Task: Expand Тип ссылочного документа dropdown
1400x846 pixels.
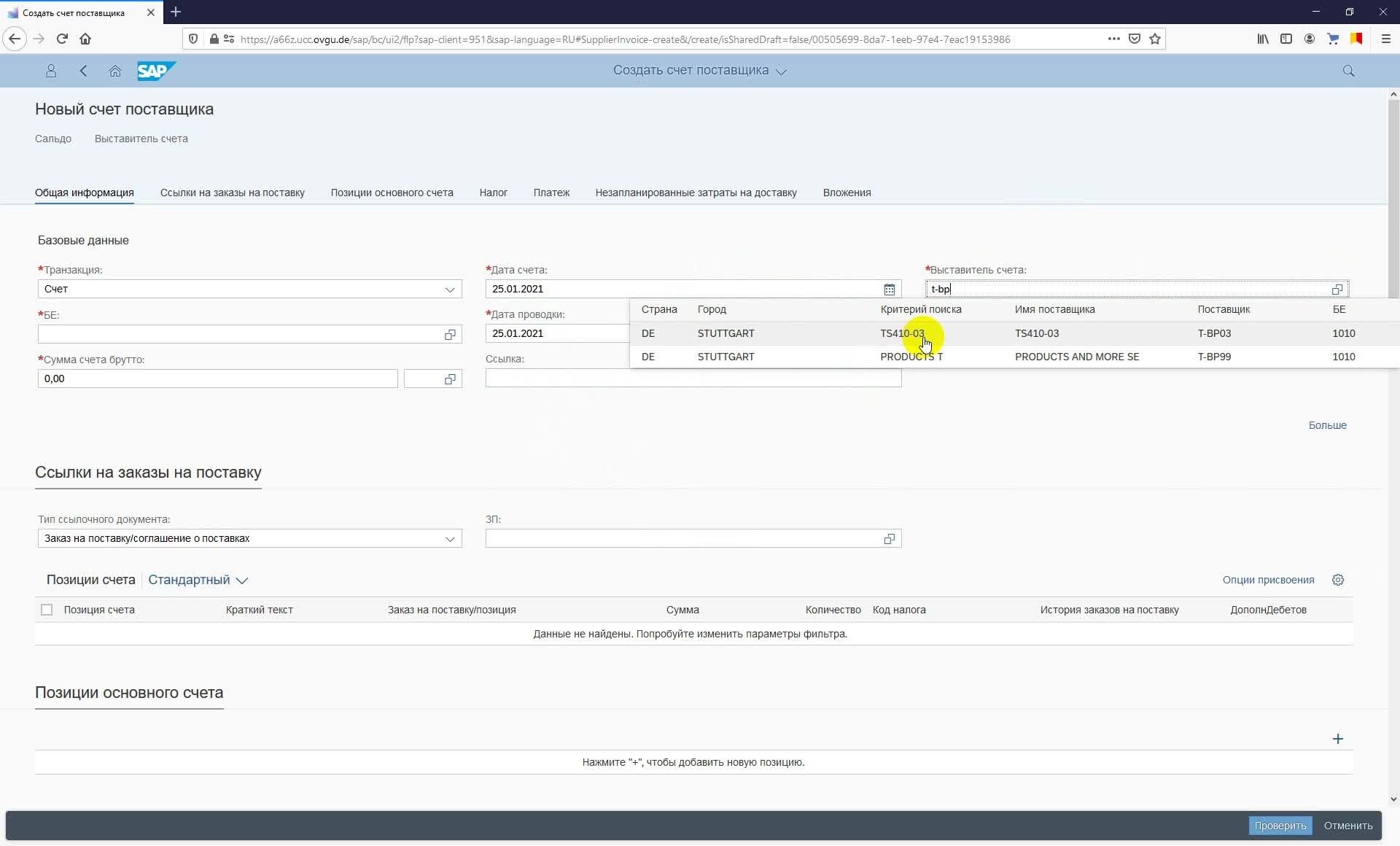Action: coord(450,539)
